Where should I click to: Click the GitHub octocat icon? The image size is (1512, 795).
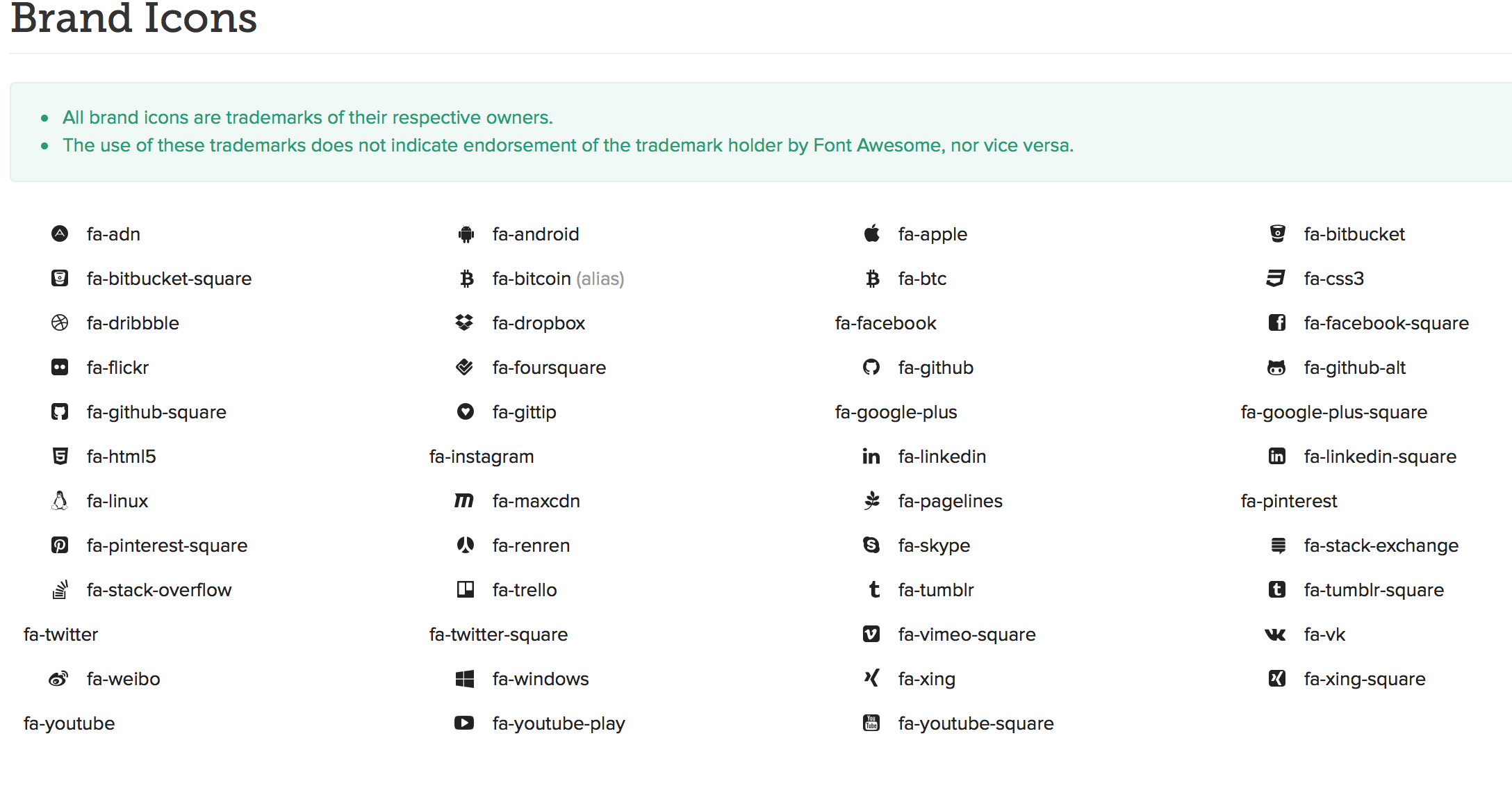pyautogui.click(x=871, y=367)
